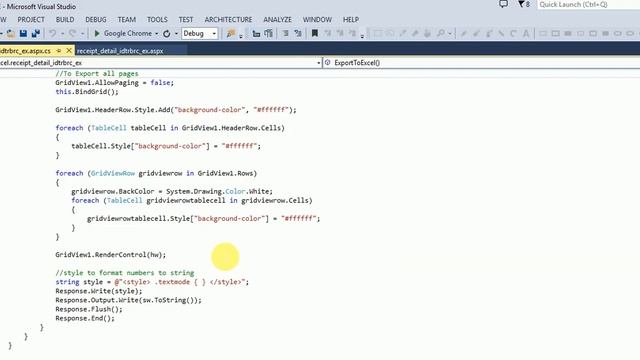Click 'GridView1.RenderControl(hw);' line
Viewport: 640px width, 360px height.
pos(111,255)
